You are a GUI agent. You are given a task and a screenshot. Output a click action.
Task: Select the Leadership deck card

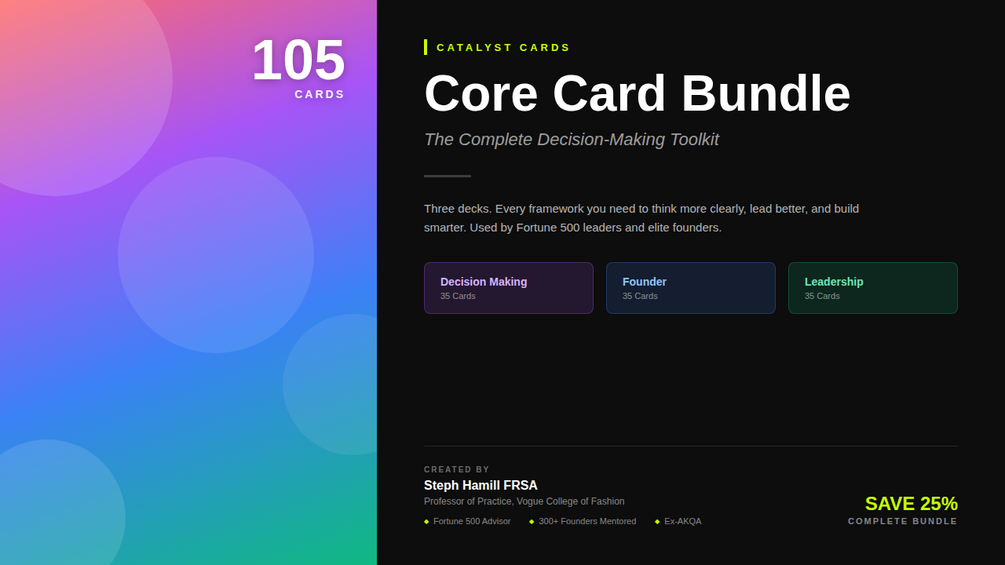(872, 288)
